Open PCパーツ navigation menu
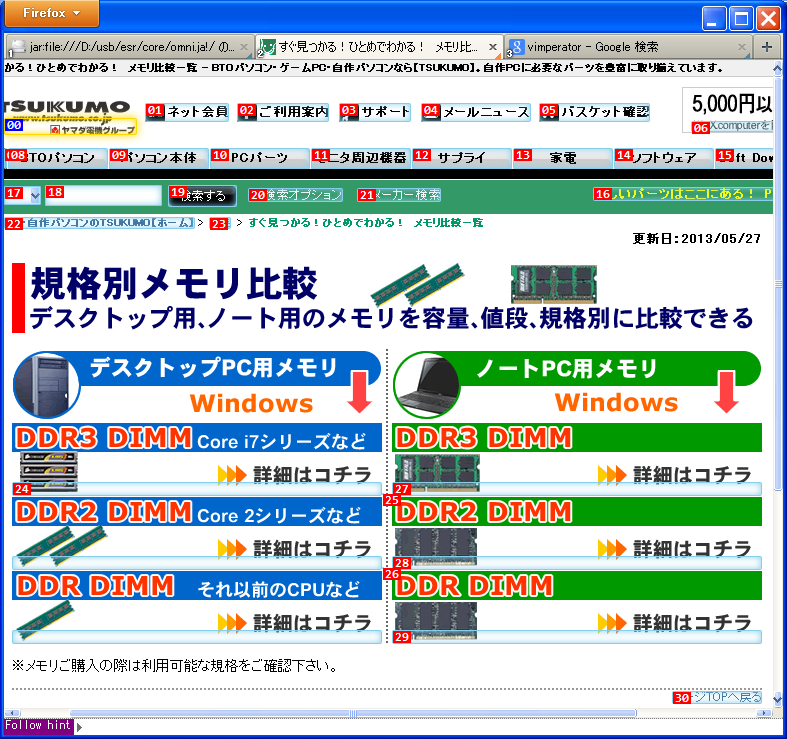The width and height of the screenshot is (787, 739). coord(259,158)
